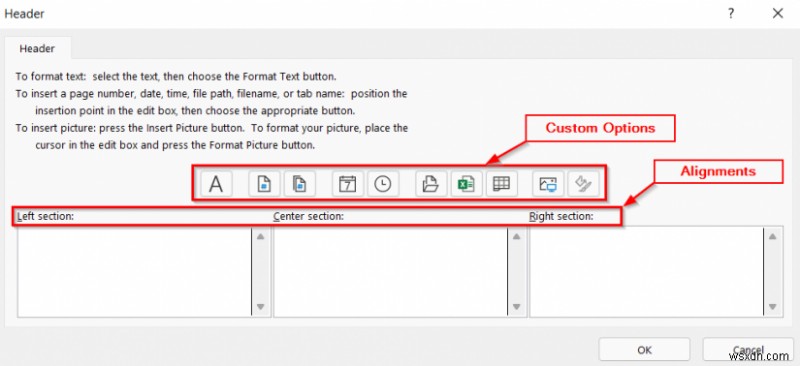The height and width of the screenshot is (366, 800).
Task: Click Center section scroll down arrow
Action: (516, 307)
